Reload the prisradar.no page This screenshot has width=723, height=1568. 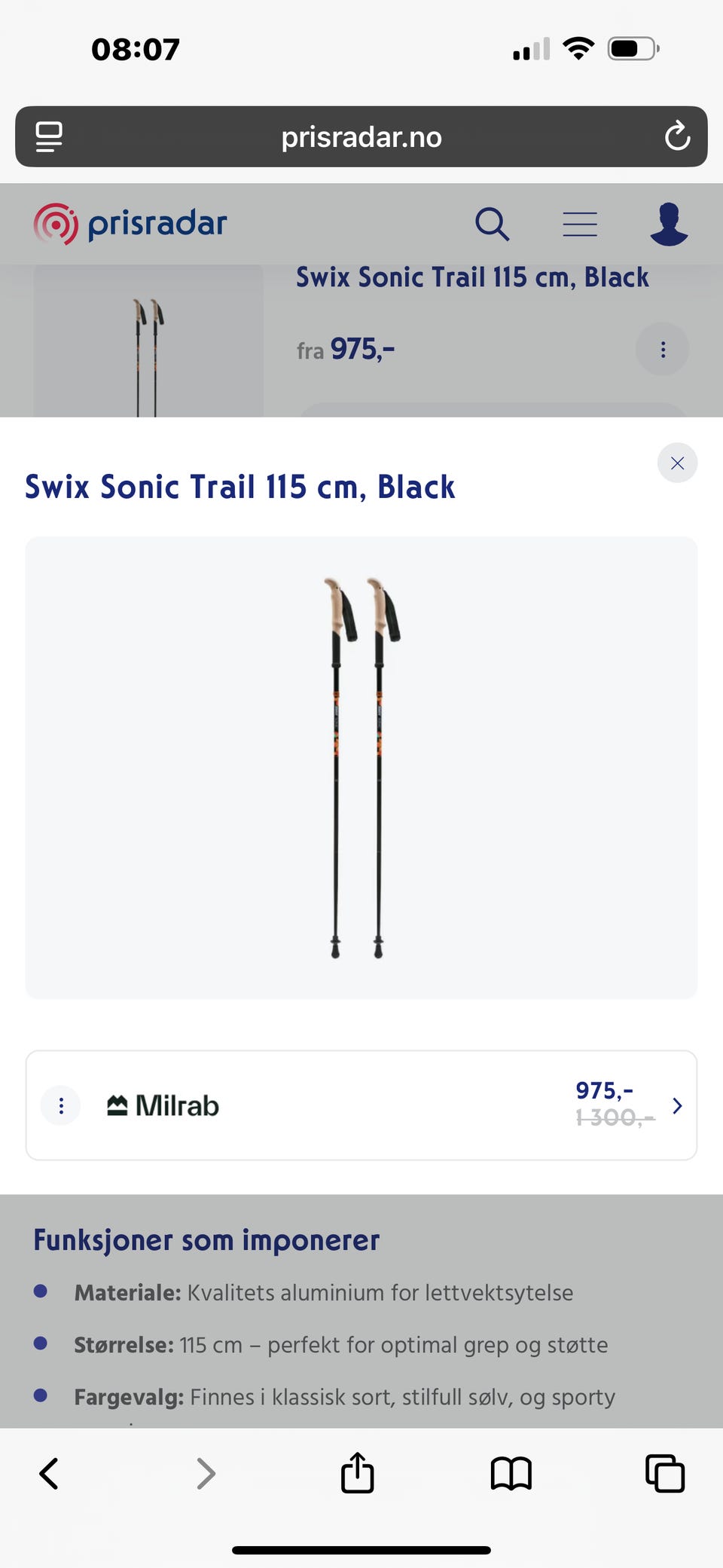coord(677,136)
